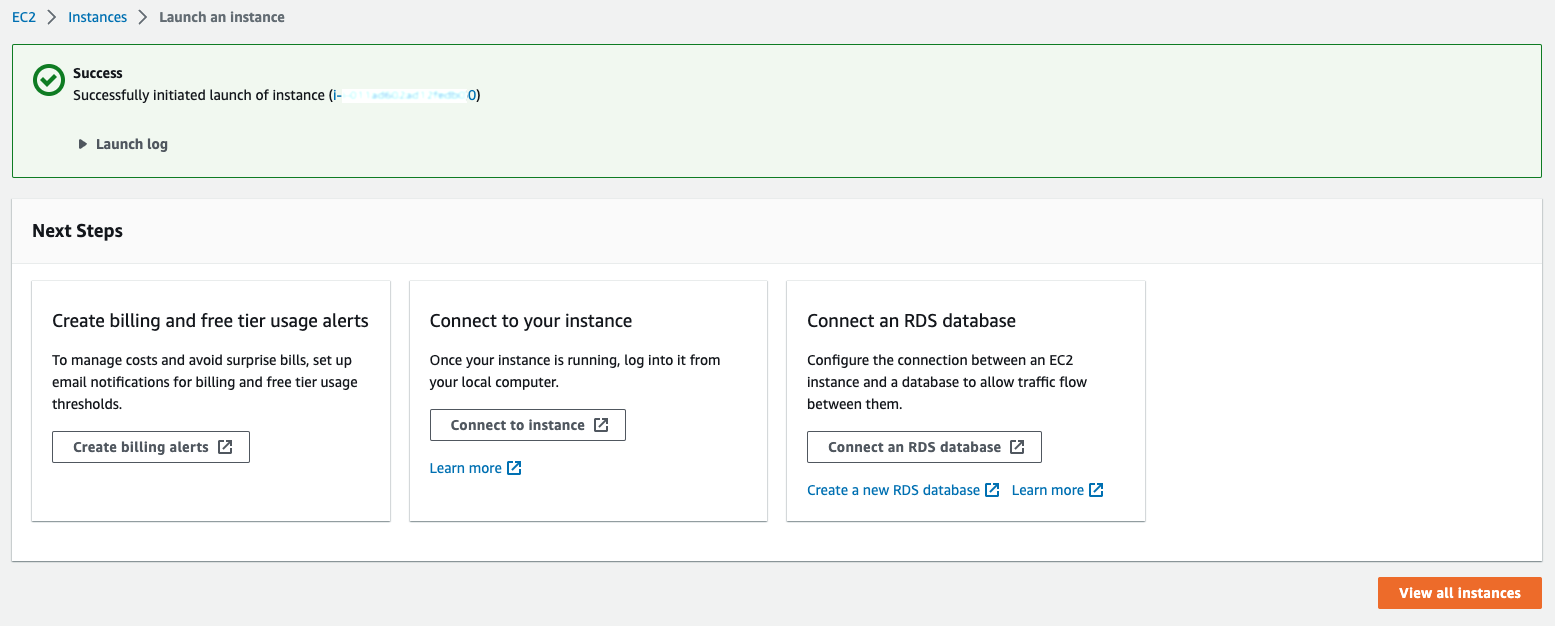Click external-link icon in Create billing alerts button
This screenshot has width=1555, height=626.
(x=225, y=447)
